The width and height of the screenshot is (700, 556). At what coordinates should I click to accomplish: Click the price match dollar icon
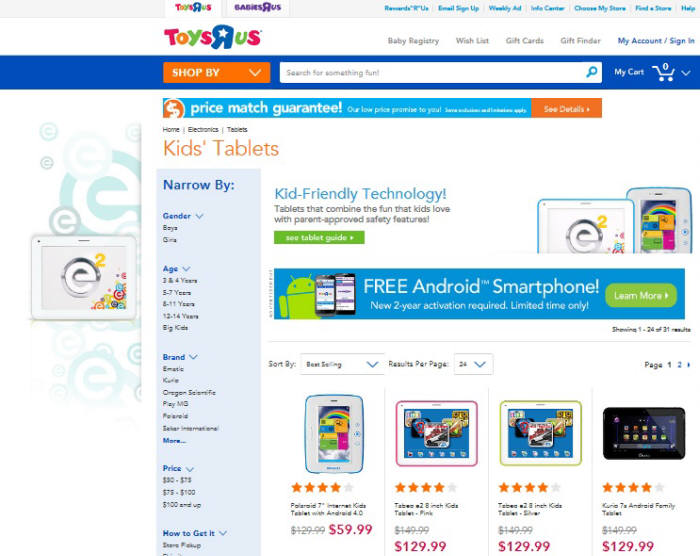[174, 108]
